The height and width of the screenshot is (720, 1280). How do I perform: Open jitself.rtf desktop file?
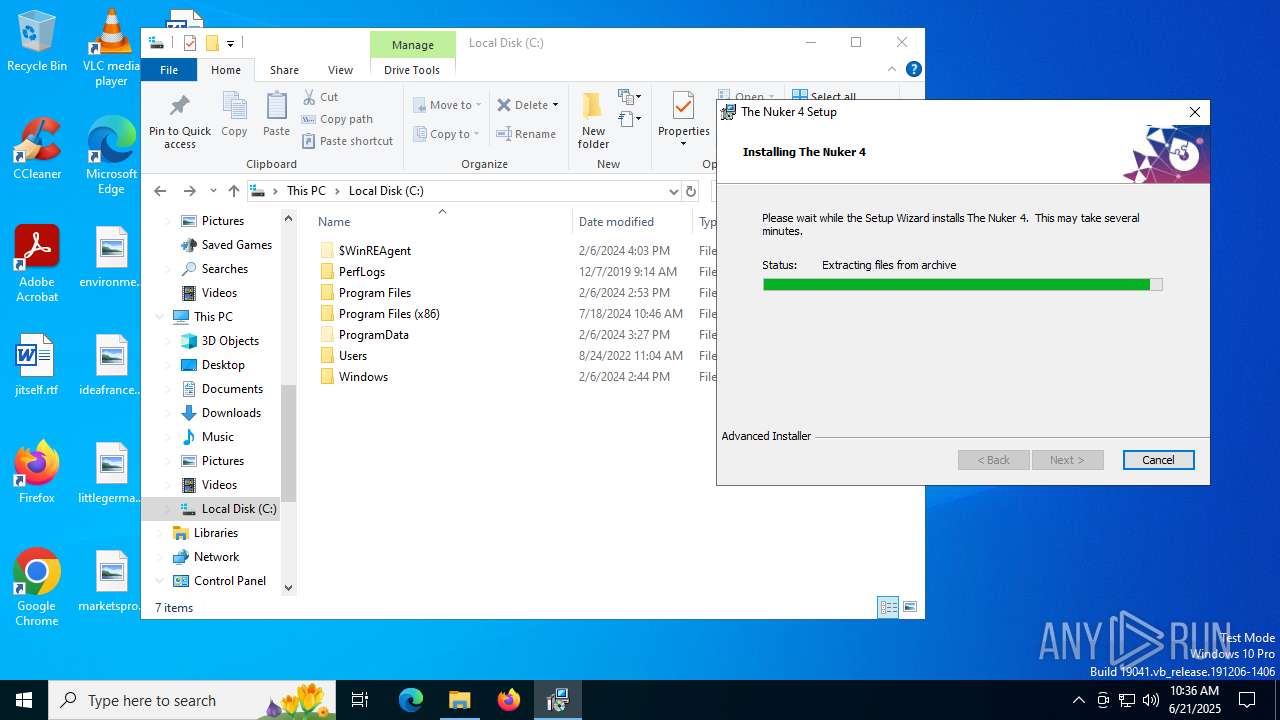37,365
